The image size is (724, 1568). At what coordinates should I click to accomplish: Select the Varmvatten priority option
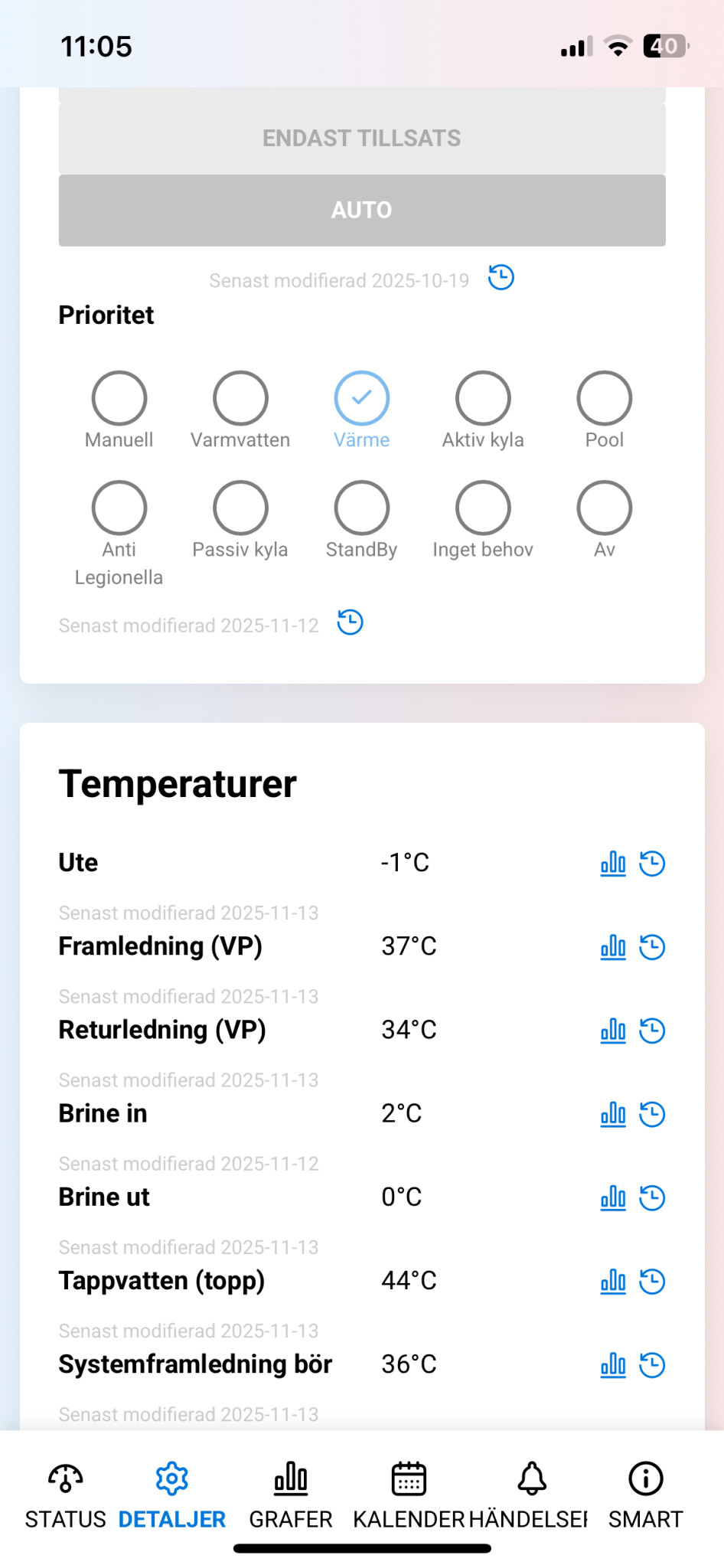coord(240,398)
